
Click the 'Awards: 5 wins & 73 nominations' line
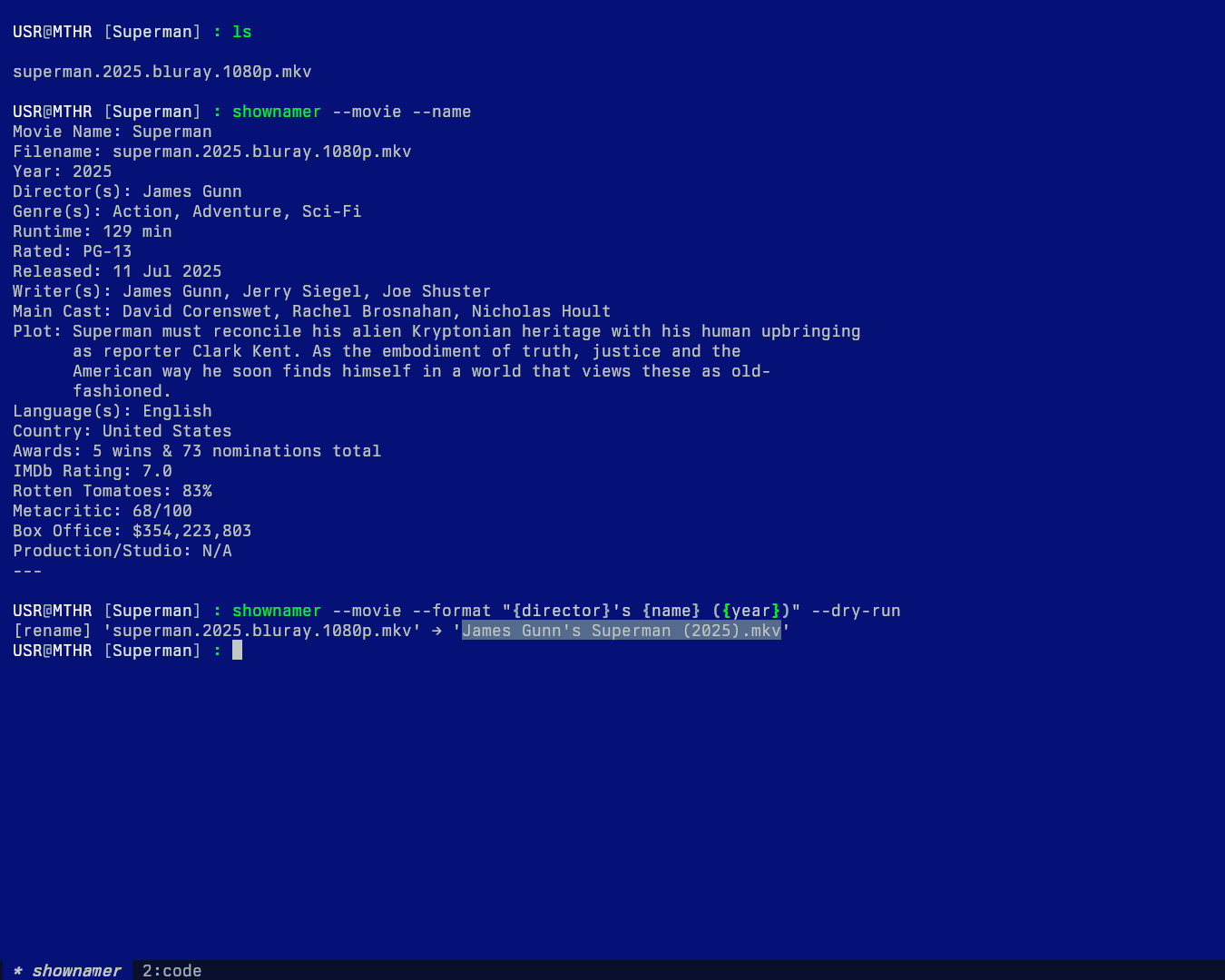pyautogui.click(x=197, y=451)
